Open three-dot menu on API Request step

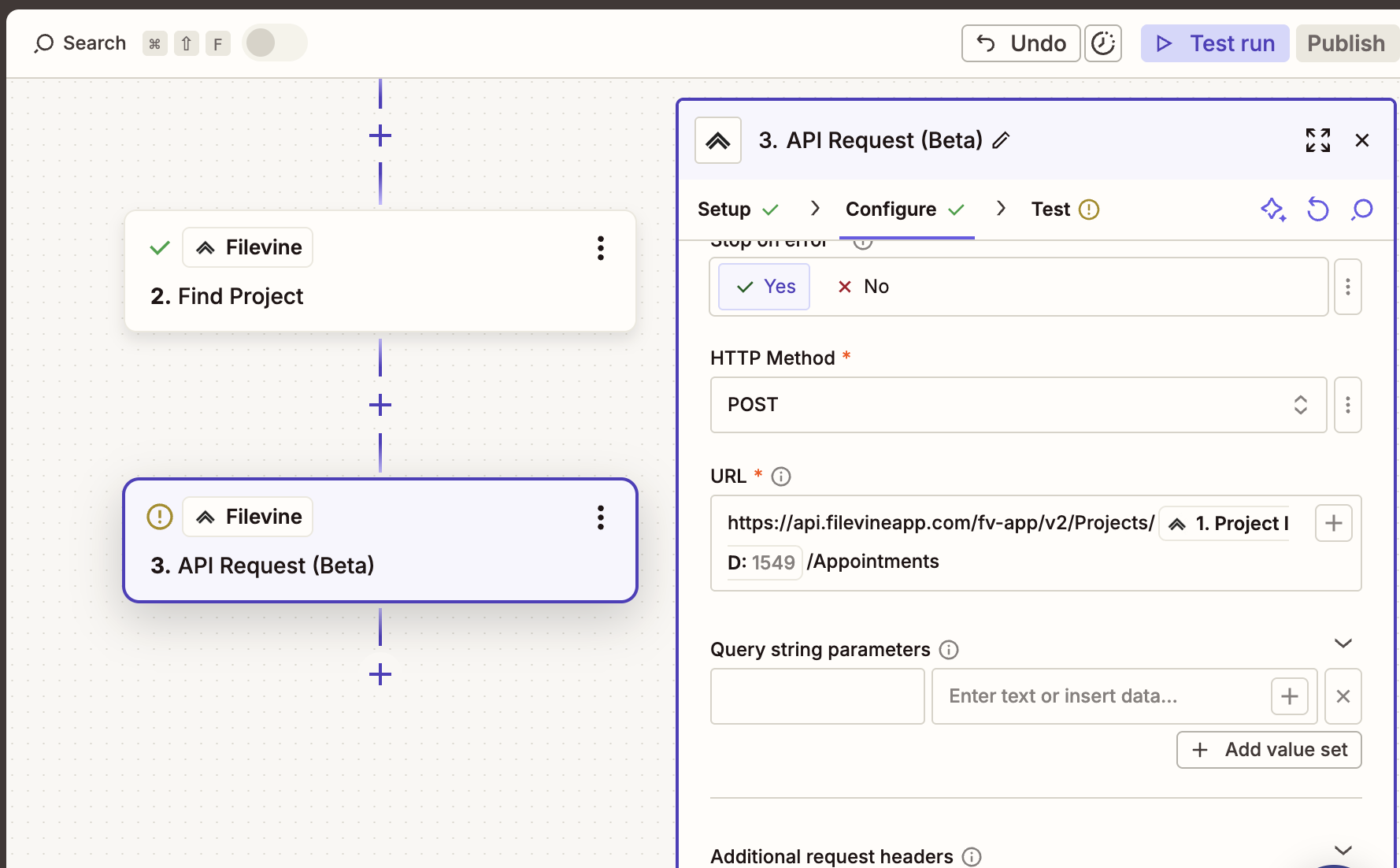click(600, 517)
